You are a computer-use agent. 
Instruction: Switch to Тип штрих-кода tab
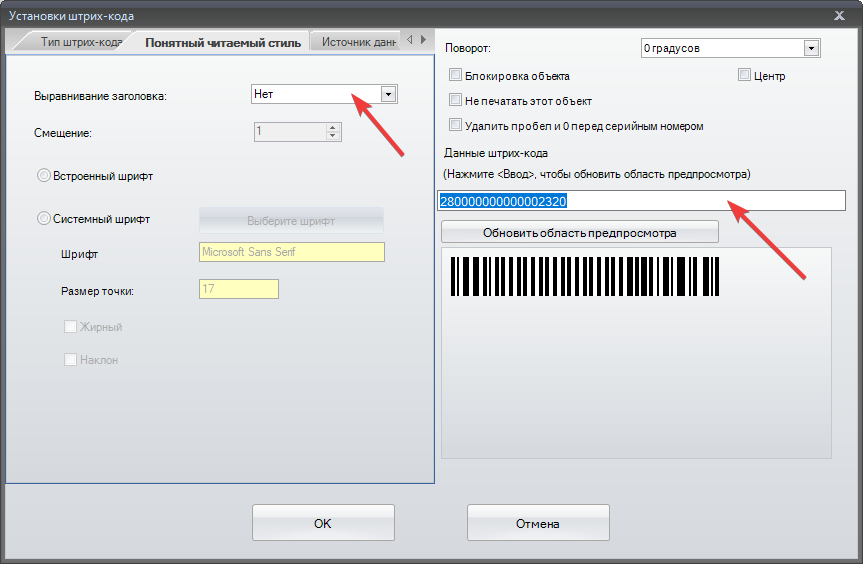[80, 42]
